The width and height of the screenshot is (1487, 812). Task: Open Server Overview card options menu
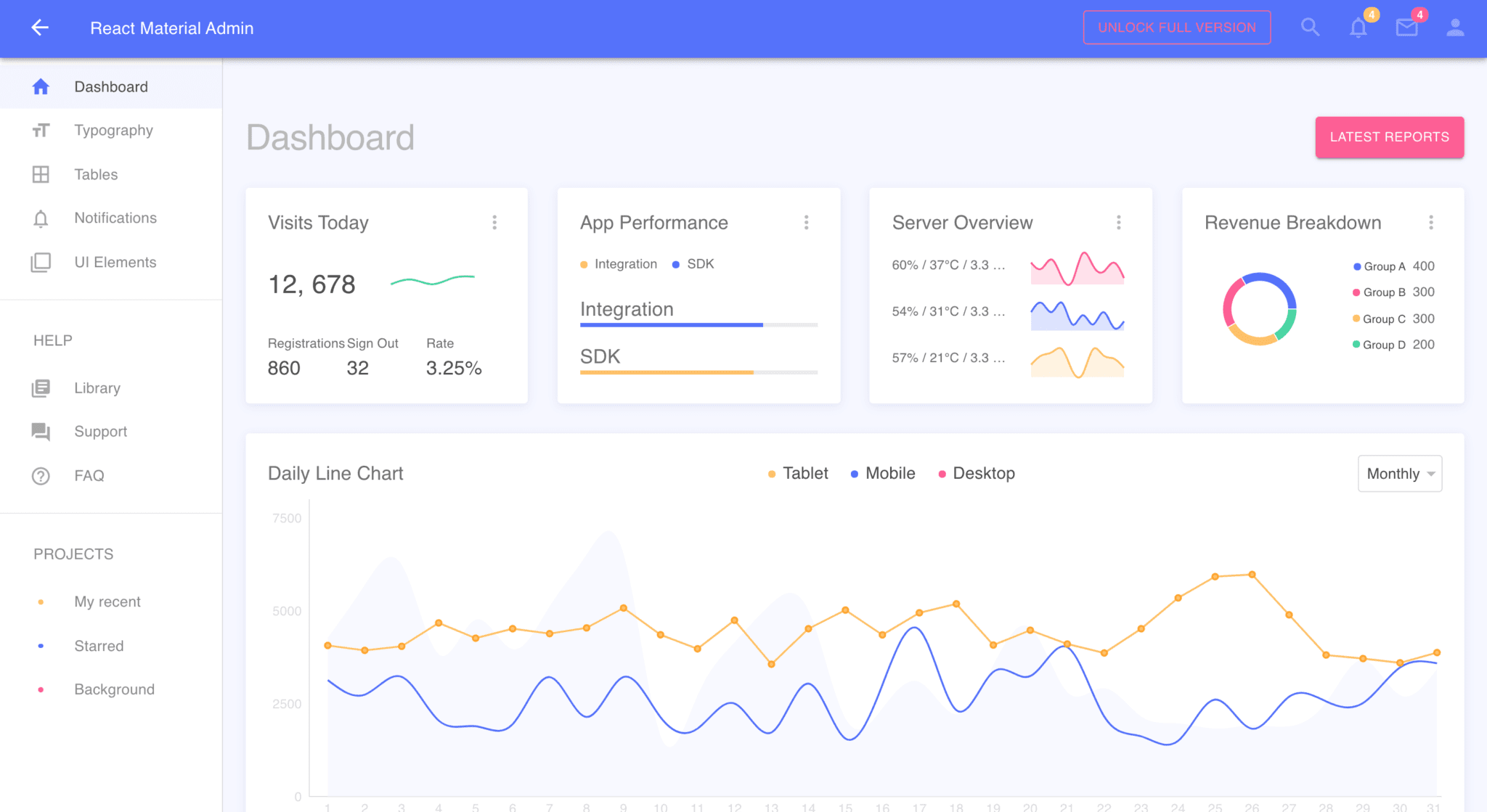[x=1118, y=222]
